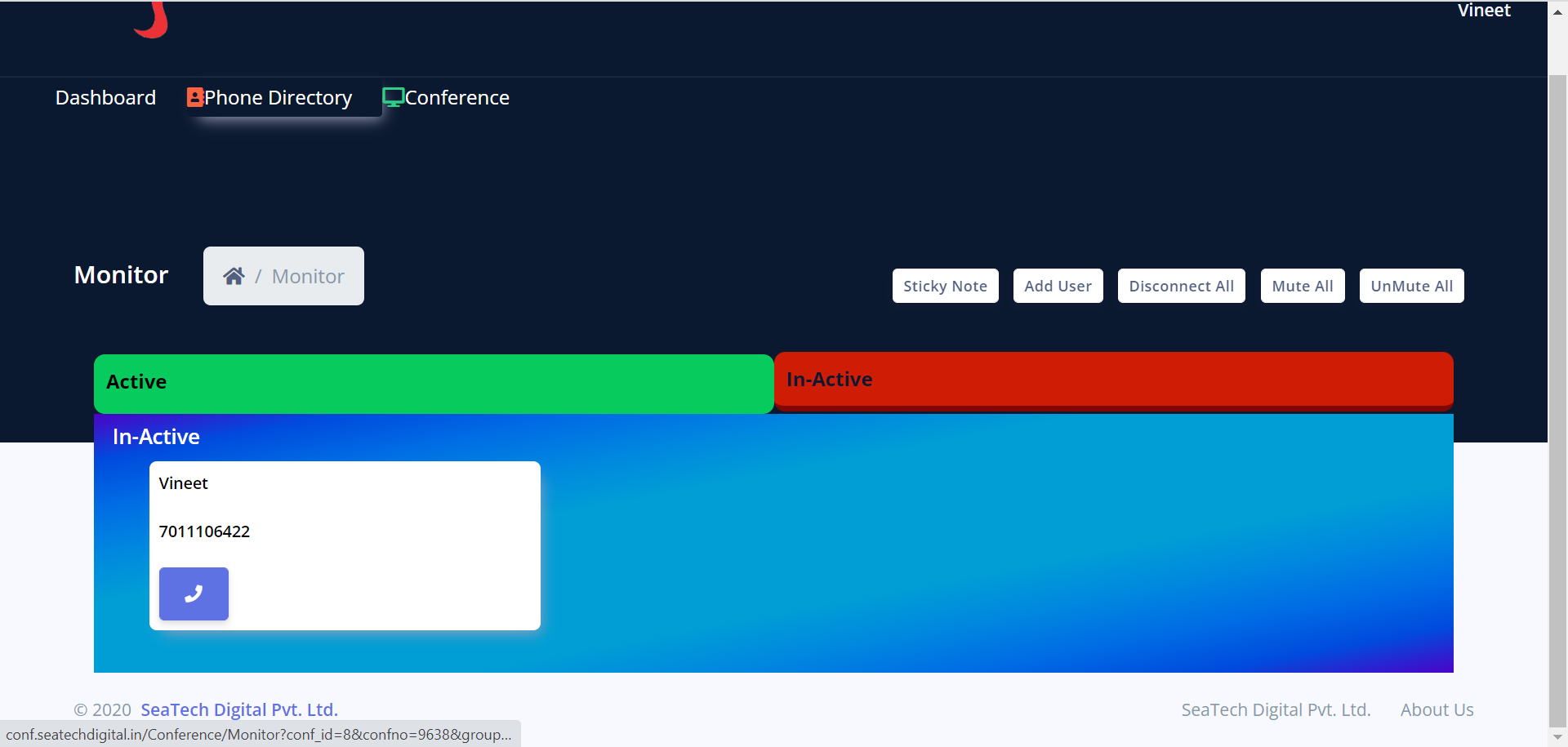Switch to the red In-Active tab
1568x747 pixels.
tap(1113, 380)
